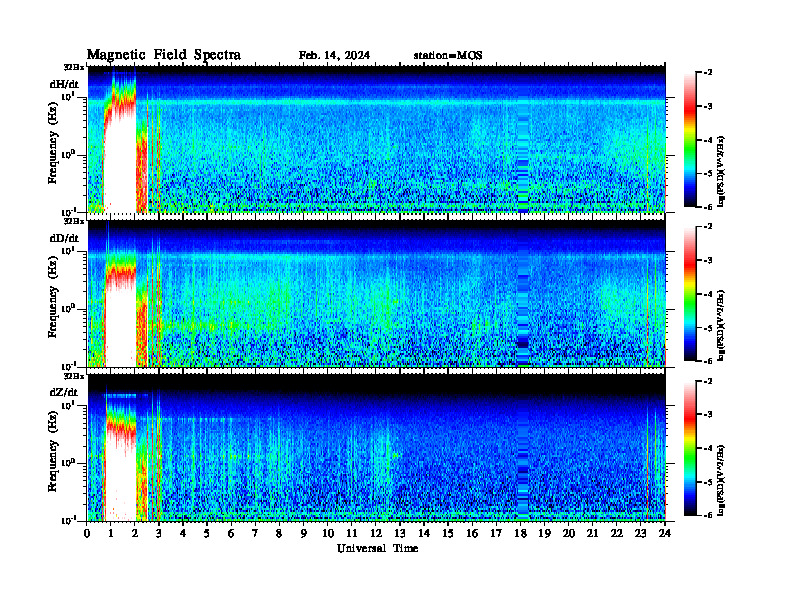Click hour "18" on the Universal Time axis

520,534
